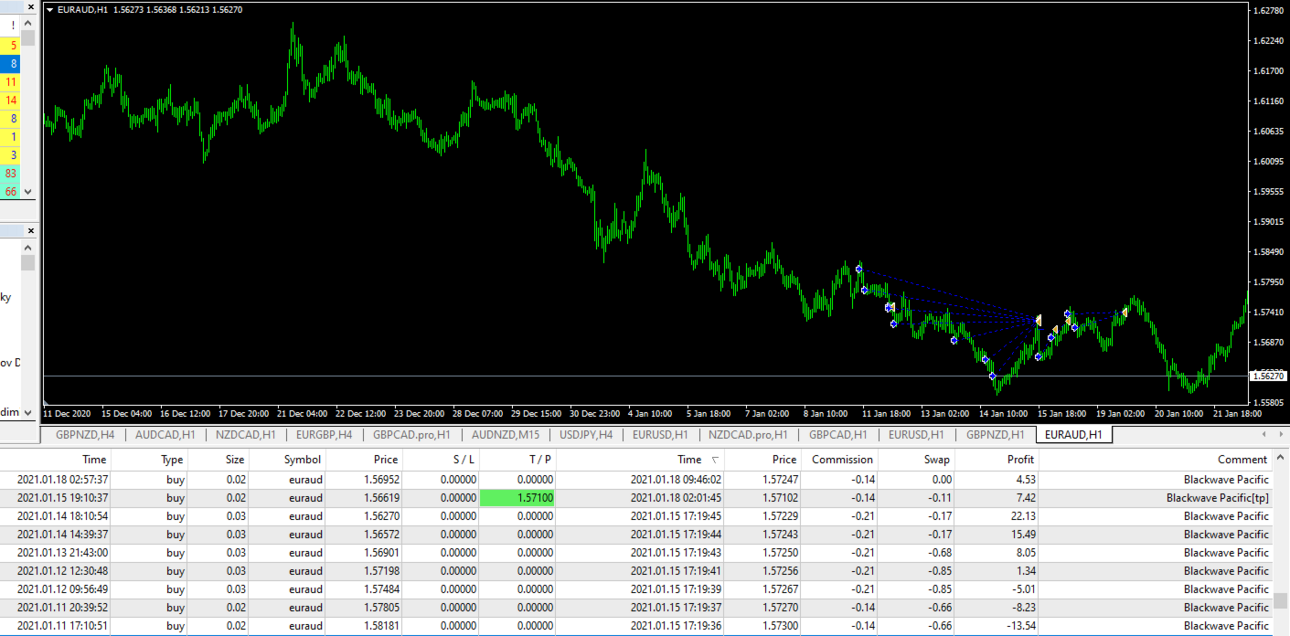Switch to the GBPNZD,H4 chart tab
The width and height of the screenshot is (1290, 636).
[x=85, y=435]
